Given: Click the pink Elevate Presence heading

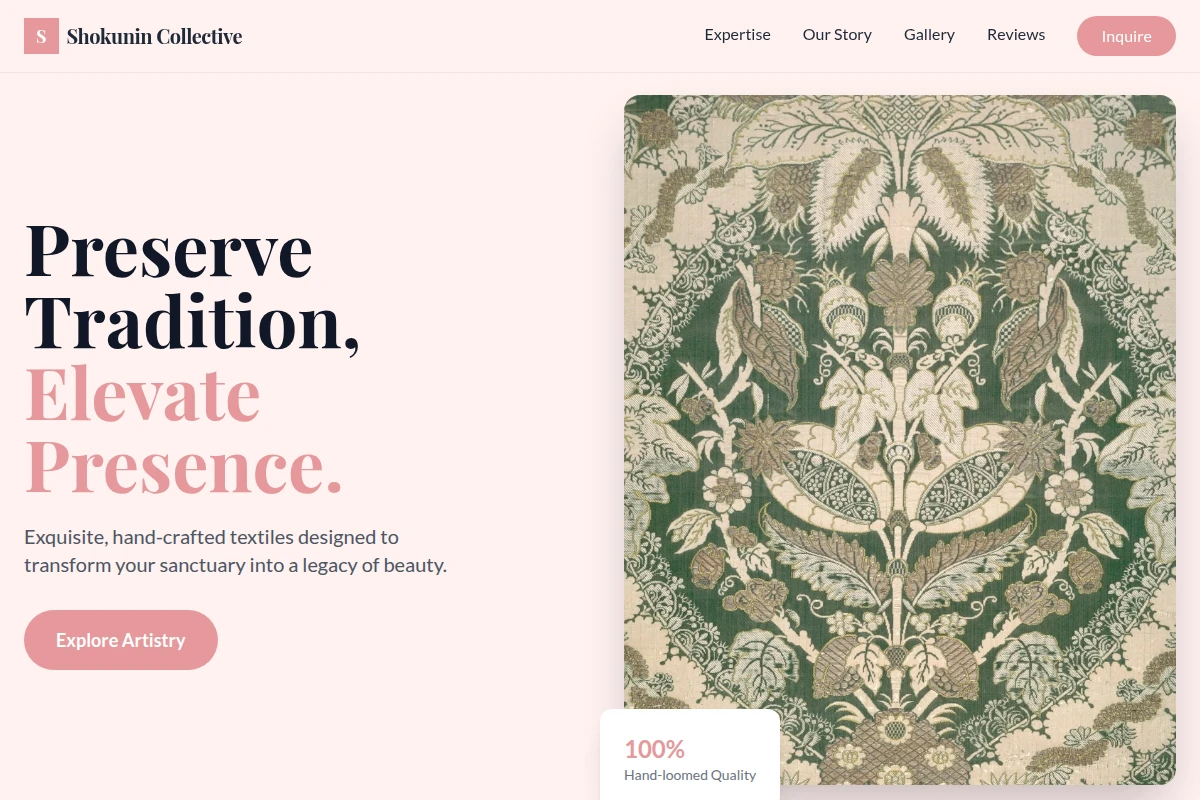Looking at the screenshot, I should 183,430.
